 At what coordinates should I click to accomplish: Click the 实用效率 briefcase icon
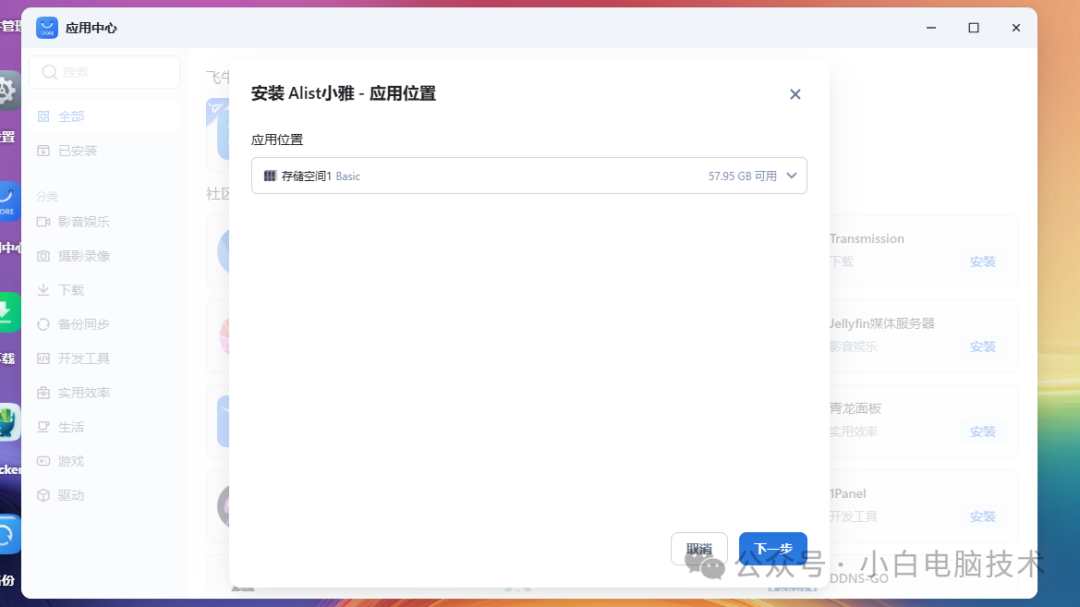[x=43, y=393]
